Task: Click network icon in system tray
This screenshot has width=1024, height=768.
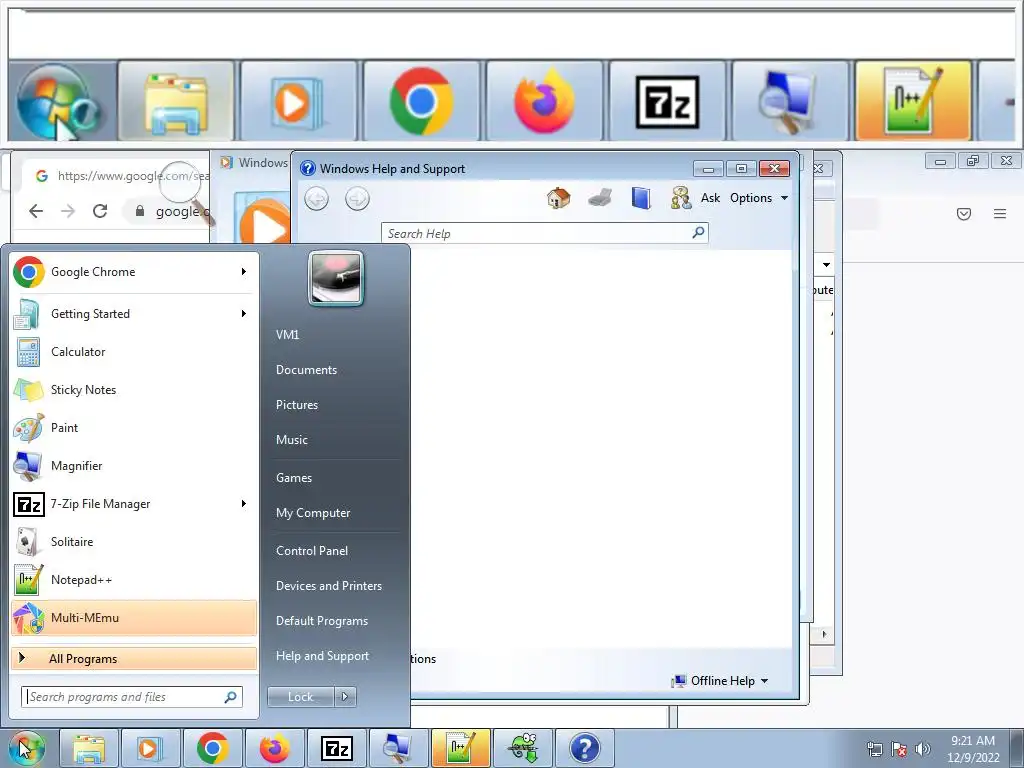Action: (874, 749)
